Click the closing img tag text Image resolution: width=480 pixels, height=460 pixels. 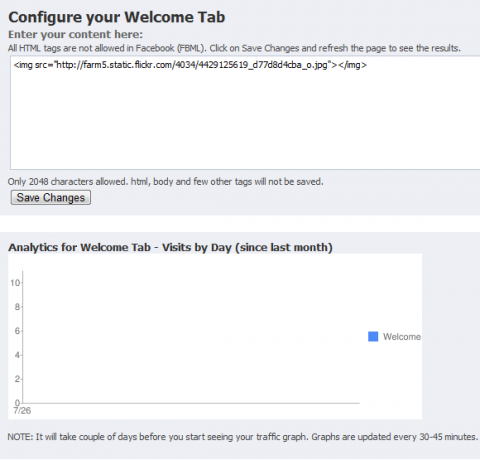pyautogui.click(x=353, y=65)
